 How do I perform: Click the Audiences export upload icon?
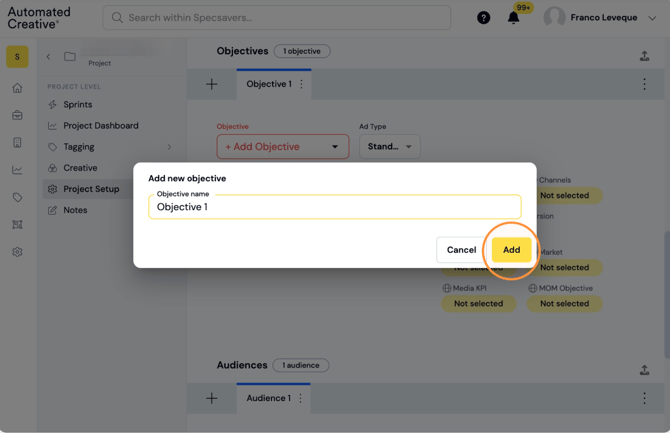[x=644, y=370]
